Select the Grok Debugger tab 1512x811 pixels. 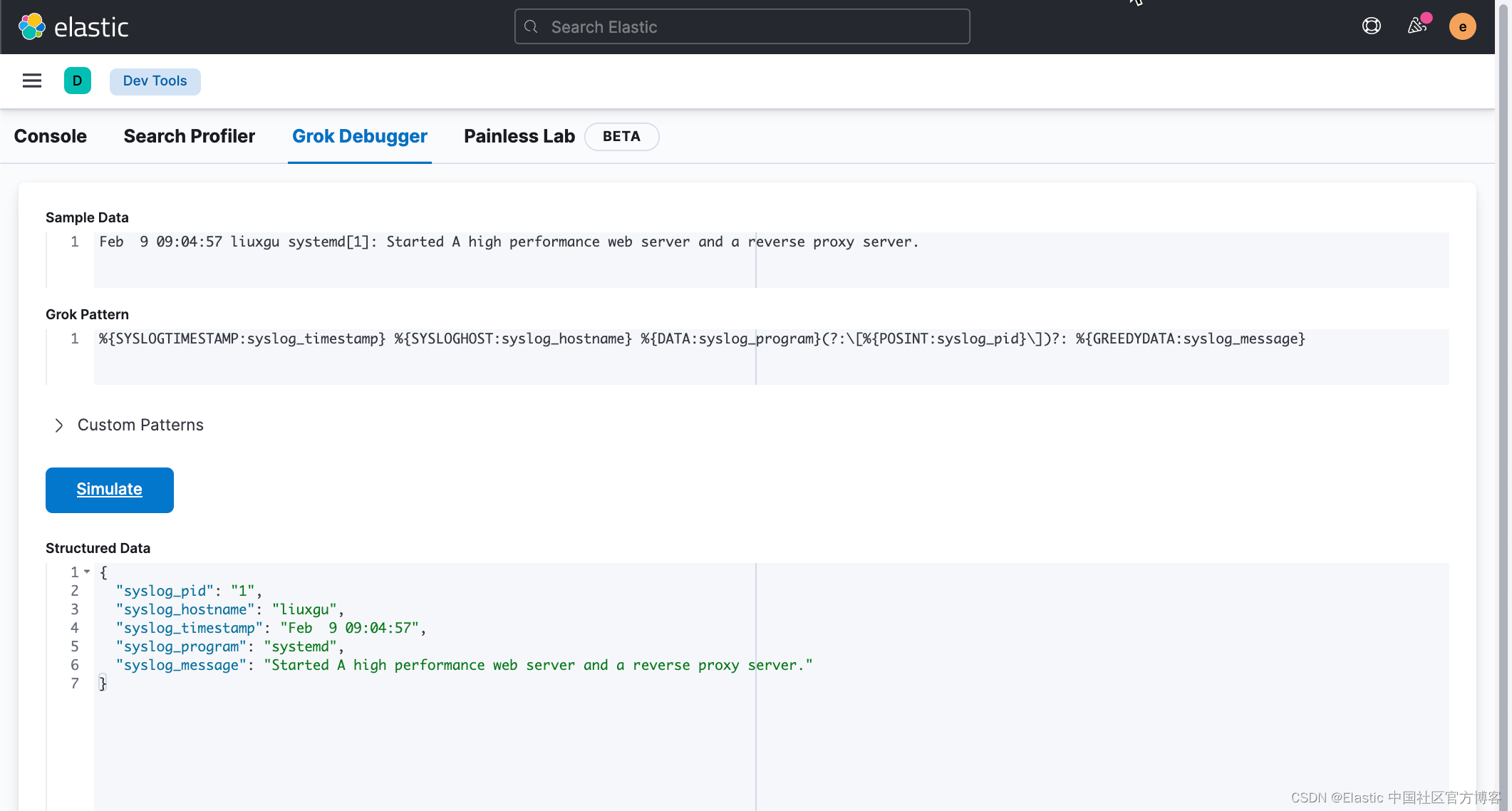click(x=359, y=136)
